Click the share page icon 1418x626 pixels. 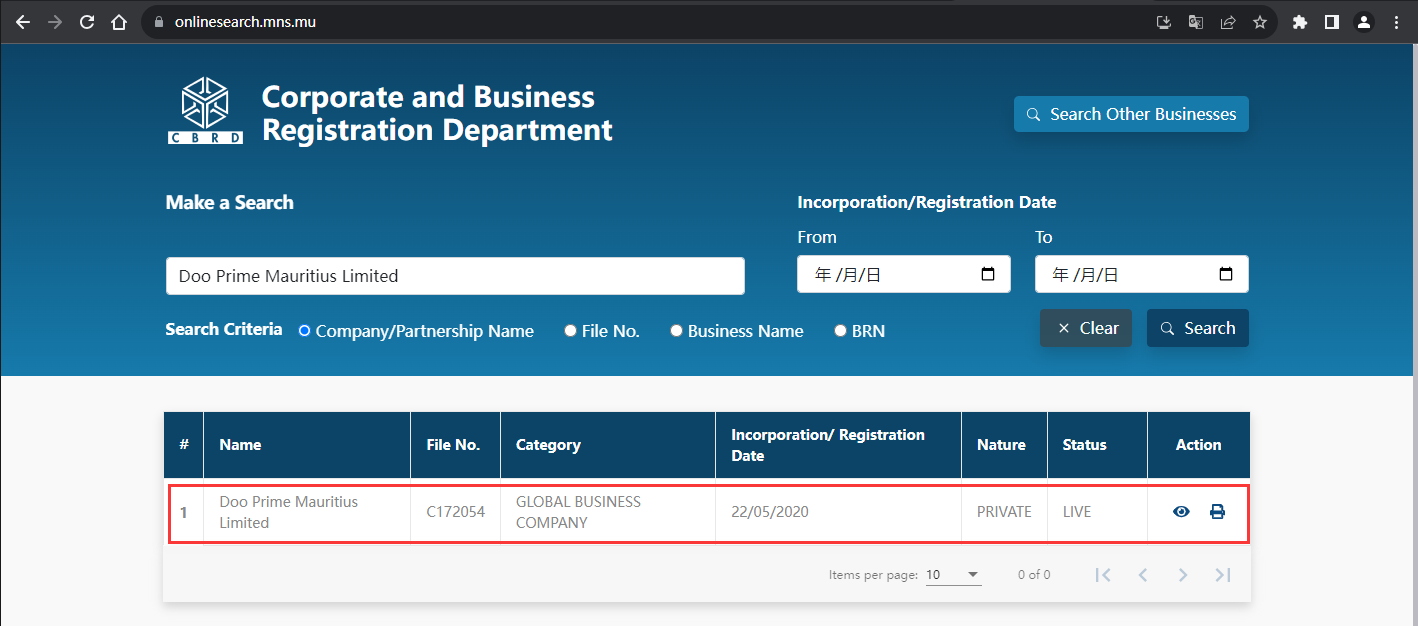point(1228,22)
